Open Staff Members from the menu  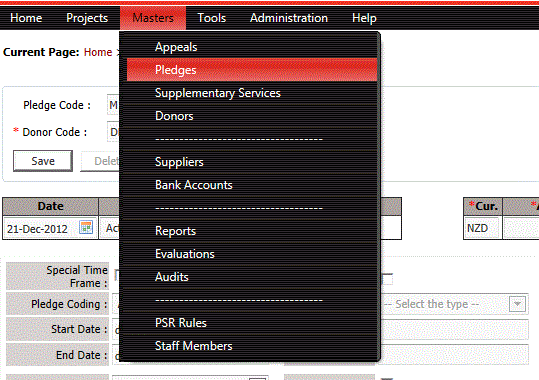tap(252, 346)
